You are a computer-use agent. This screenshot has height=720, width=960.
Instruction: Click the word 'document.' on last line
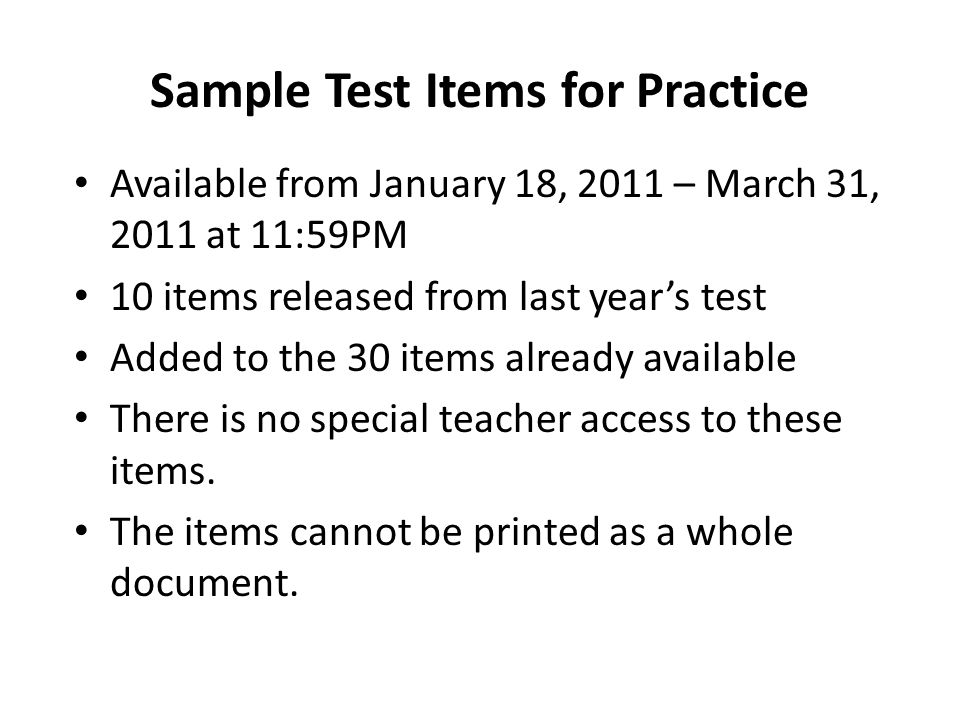[204, 582]
